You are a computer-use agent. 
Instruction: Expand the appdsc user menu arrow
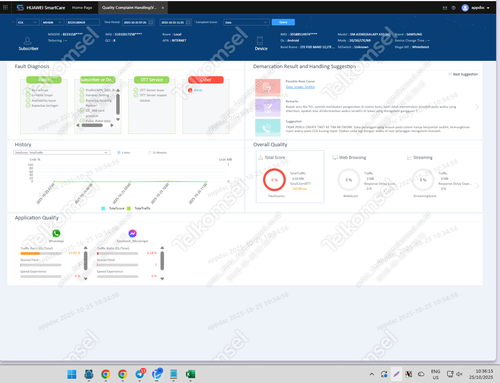488,8
